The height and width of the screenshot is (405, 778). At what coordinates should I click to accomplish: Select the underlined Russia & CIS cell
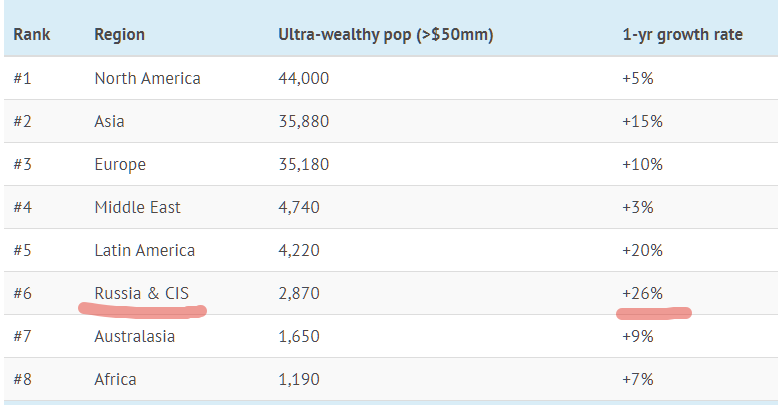(141, 293)
